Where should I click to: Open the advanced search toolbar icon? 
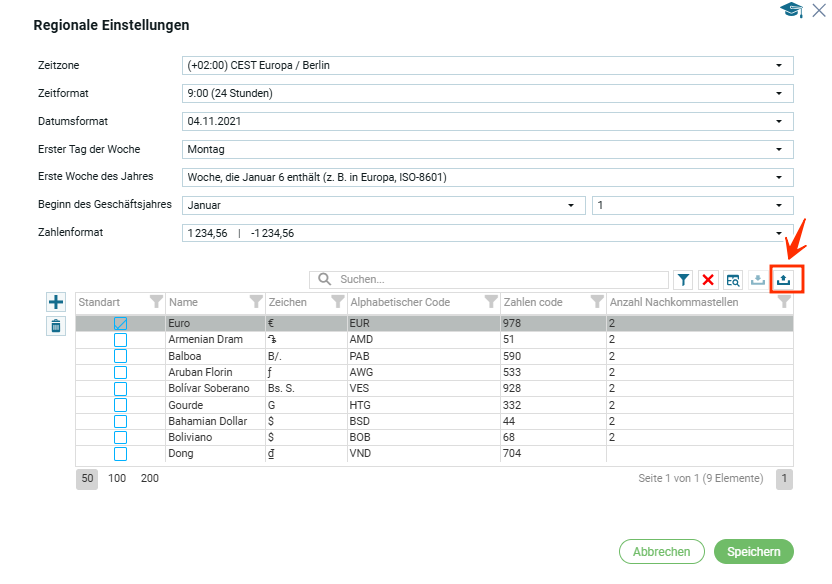[x=733, y=280]
